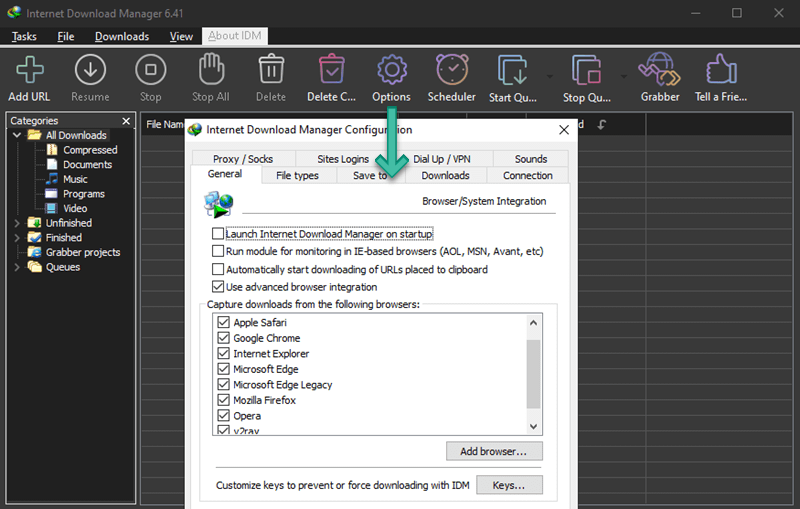Screen dimensions: 800x509
Task: Open the Grabber tool icon
Action: click(659, 69)
